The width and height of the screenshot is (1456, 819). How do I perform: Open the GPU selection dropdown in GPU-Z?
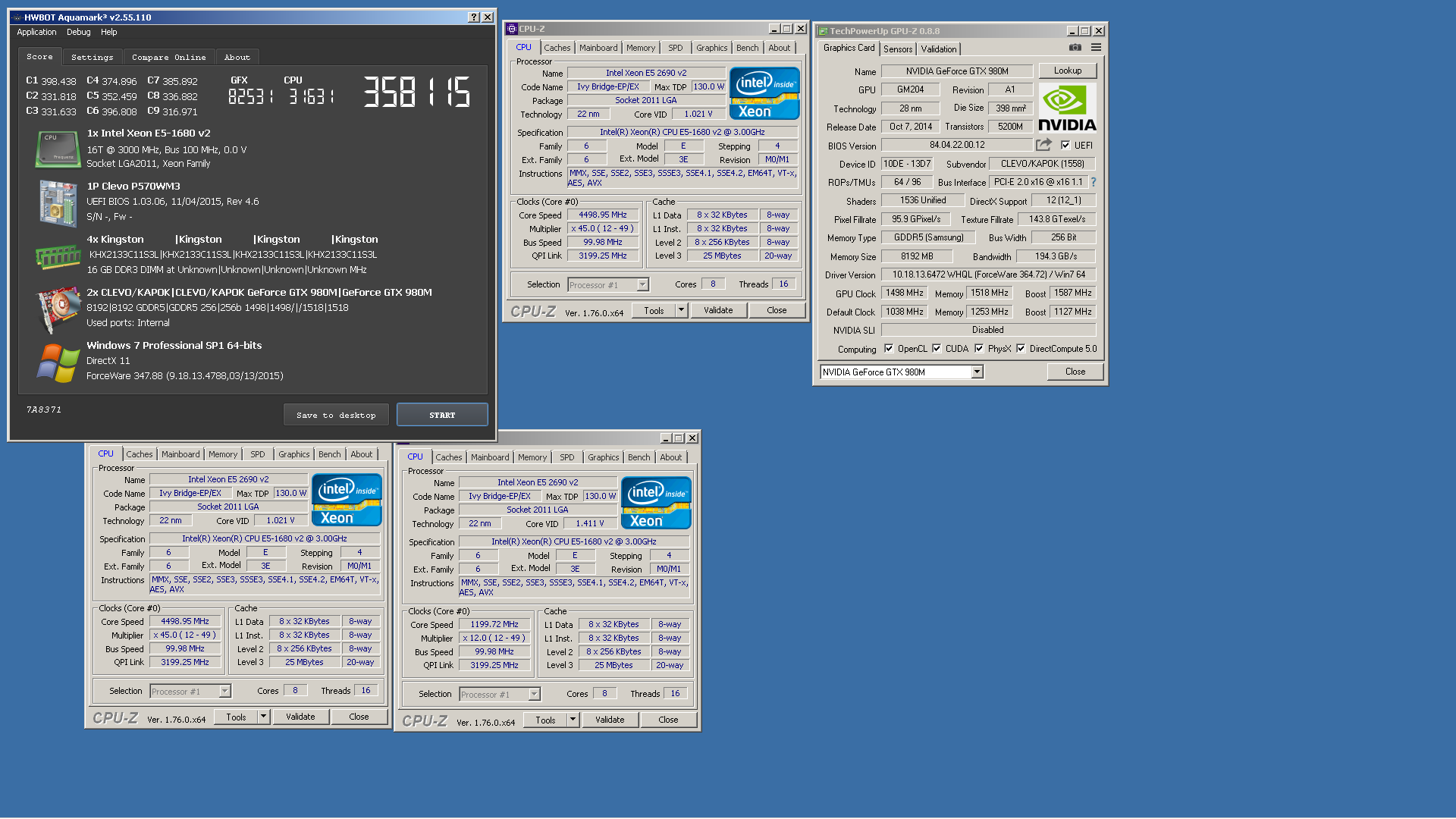pos(977,372)
